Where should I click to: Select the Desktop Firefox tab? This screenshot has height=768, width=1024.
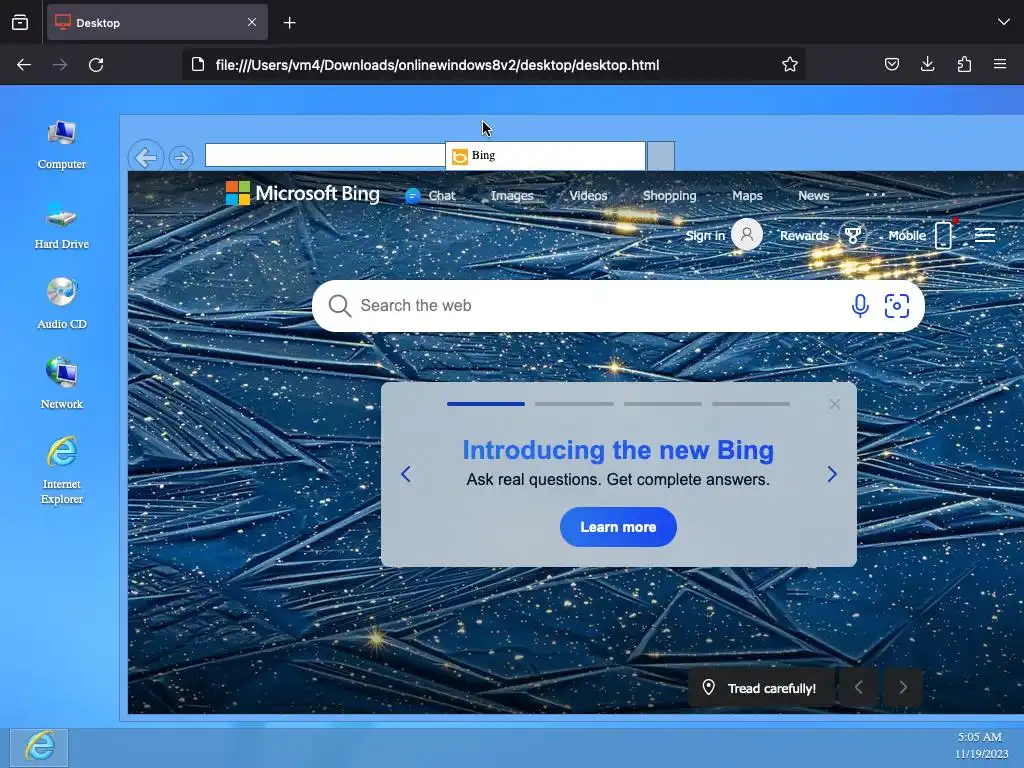(x=157, y=23)
